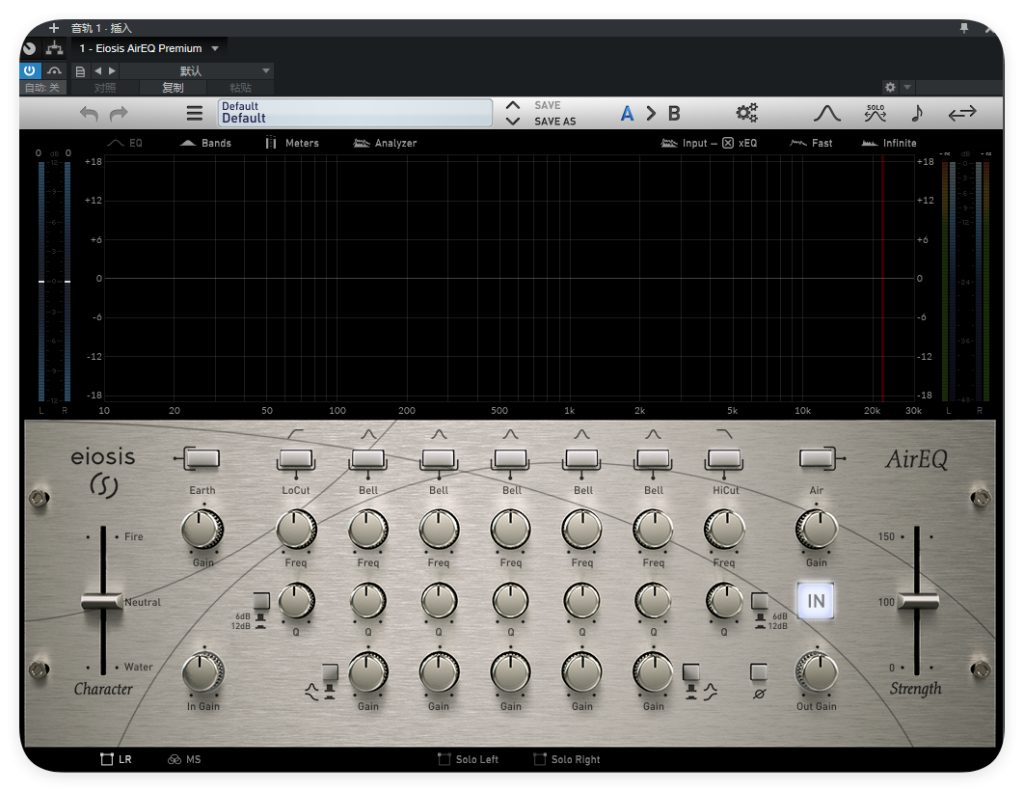Open the Infinite peak hold option

point(889,143)
